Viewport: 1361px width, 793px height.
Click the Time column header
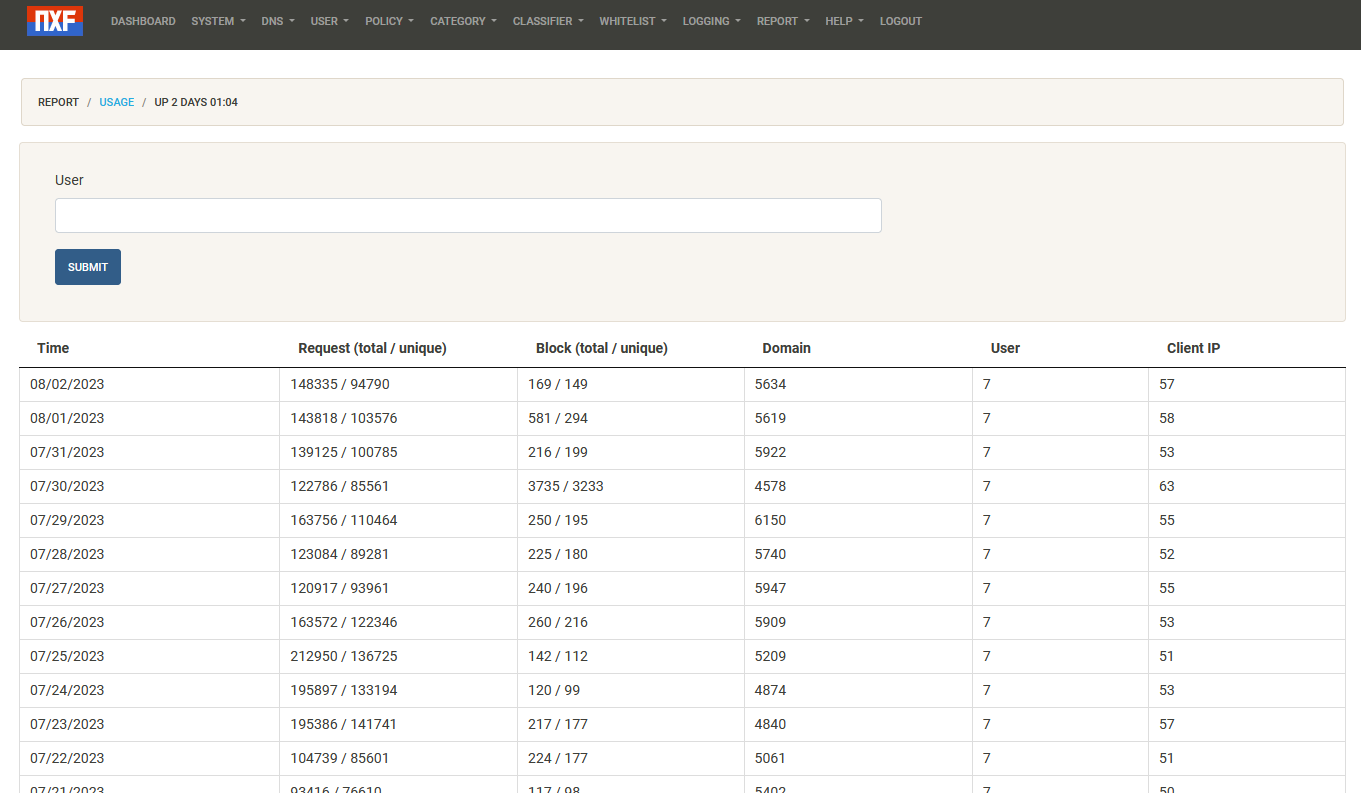(x=53, y=348)
